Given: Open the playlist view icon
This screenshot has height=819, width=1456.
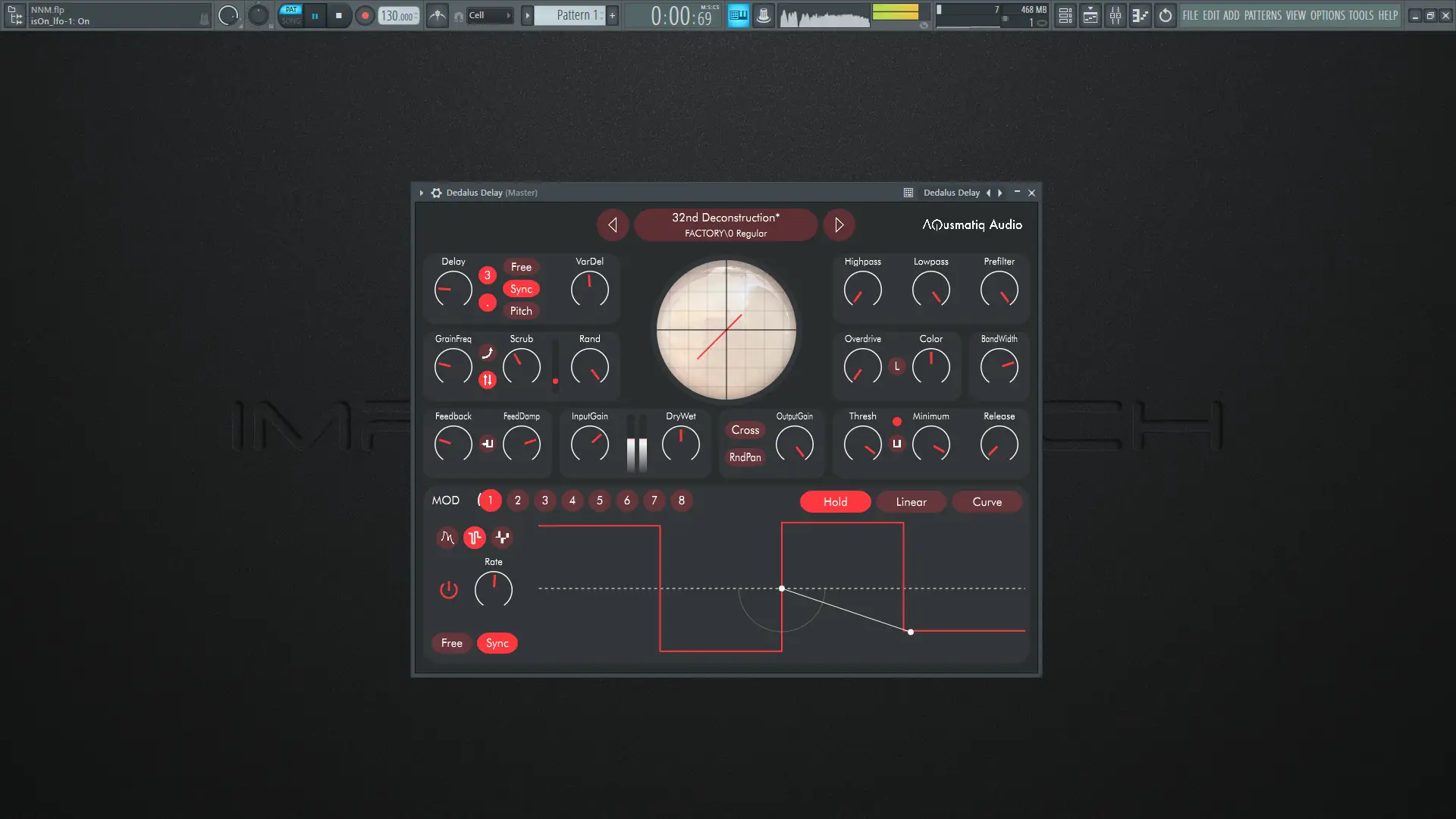Looking at the screenshot, I should [1090, 15].
